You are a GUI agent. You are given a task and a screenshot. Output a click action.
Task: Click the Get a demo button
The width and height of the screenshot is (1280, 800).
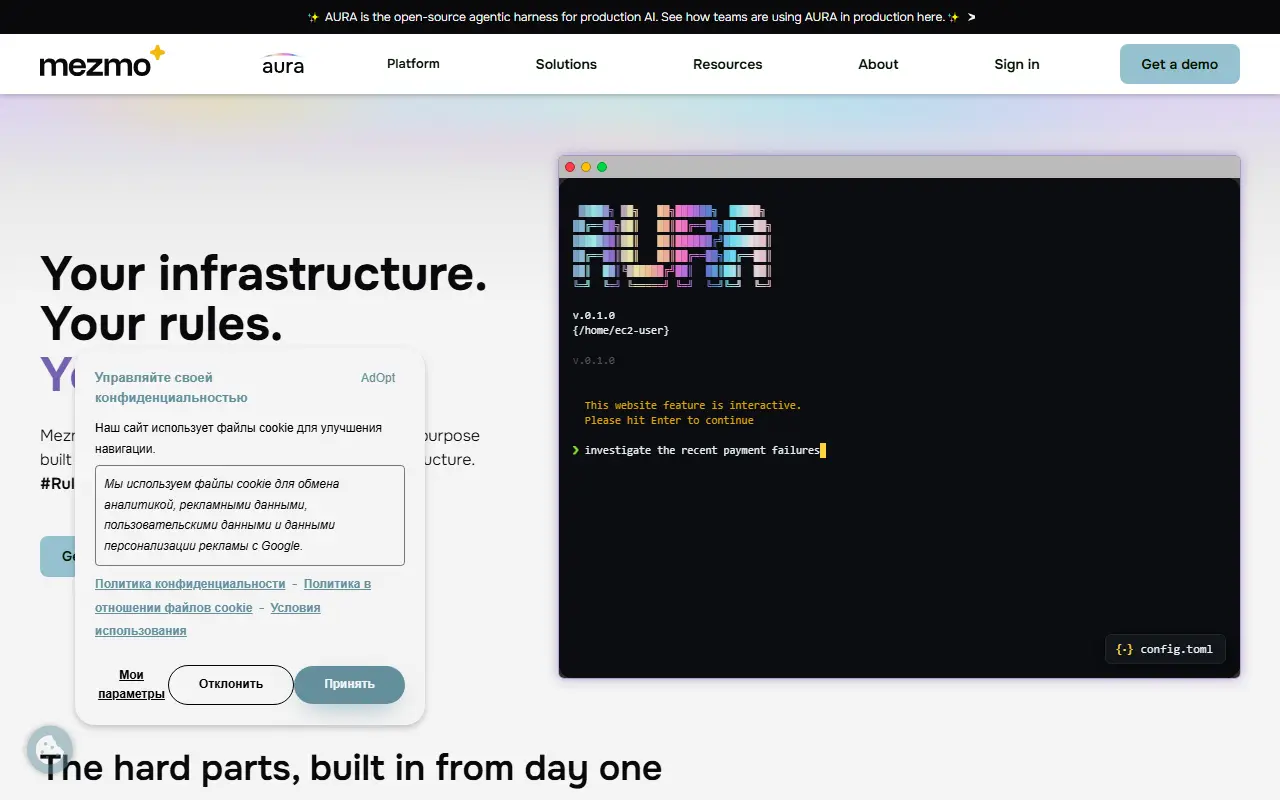[1180, 64]
